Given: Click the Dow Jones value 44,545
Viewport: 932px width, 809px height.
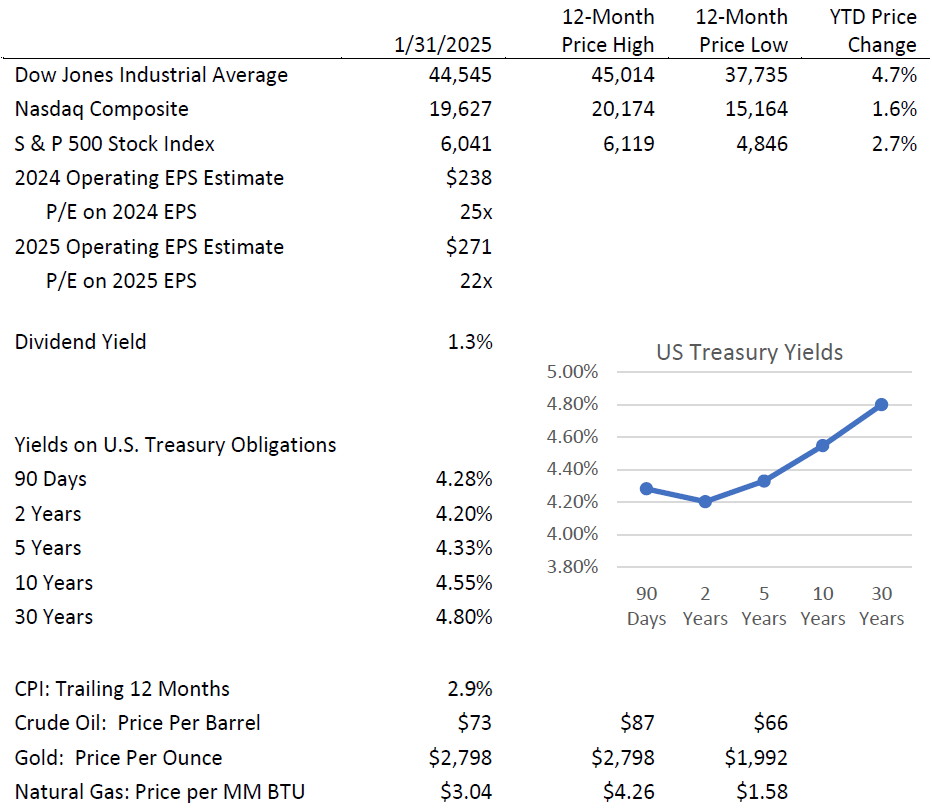Looking at the screenshot, I should (460, 75).
